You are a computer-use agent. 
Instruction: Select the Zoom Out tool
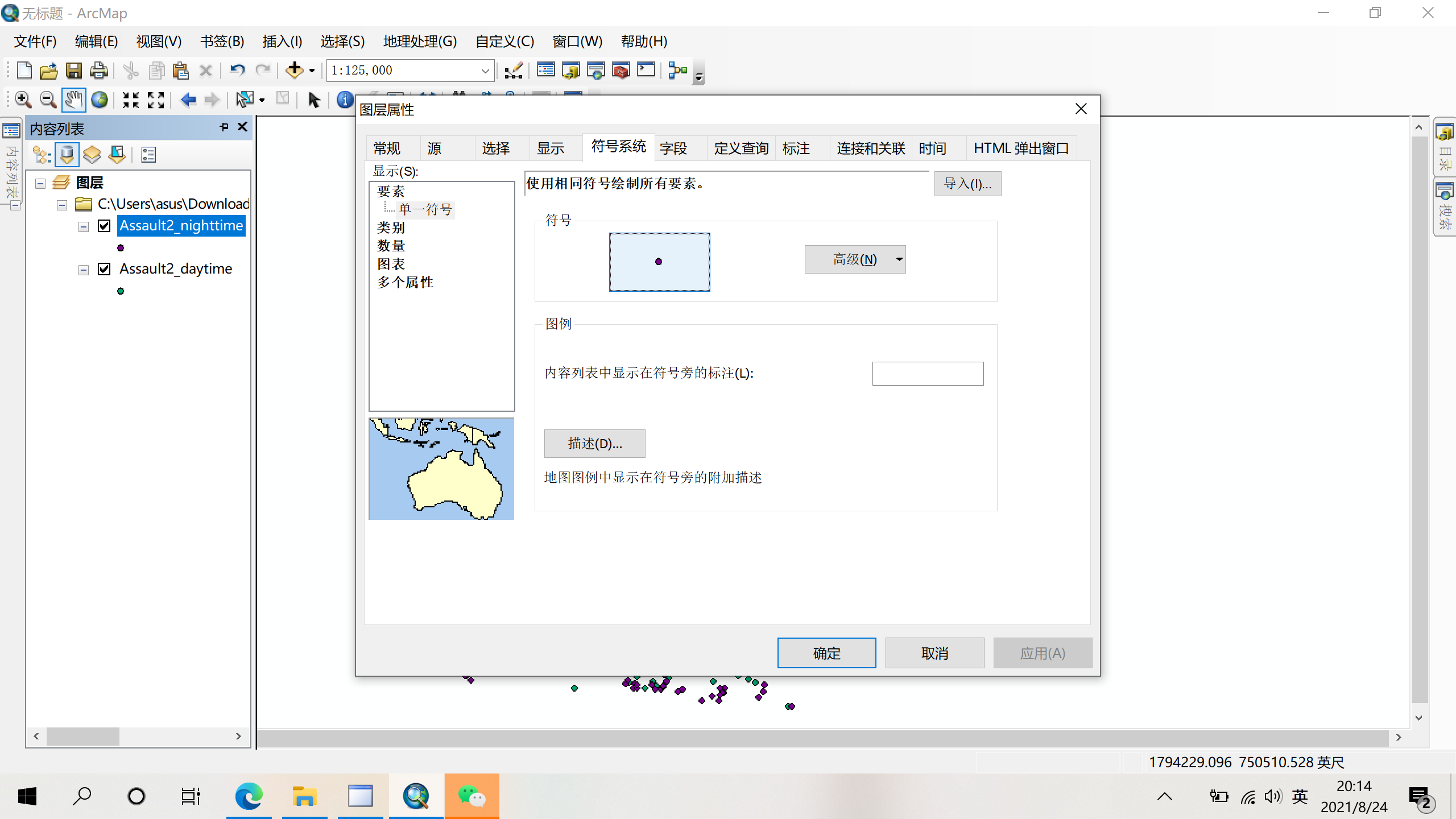click(x=48, y=100)
